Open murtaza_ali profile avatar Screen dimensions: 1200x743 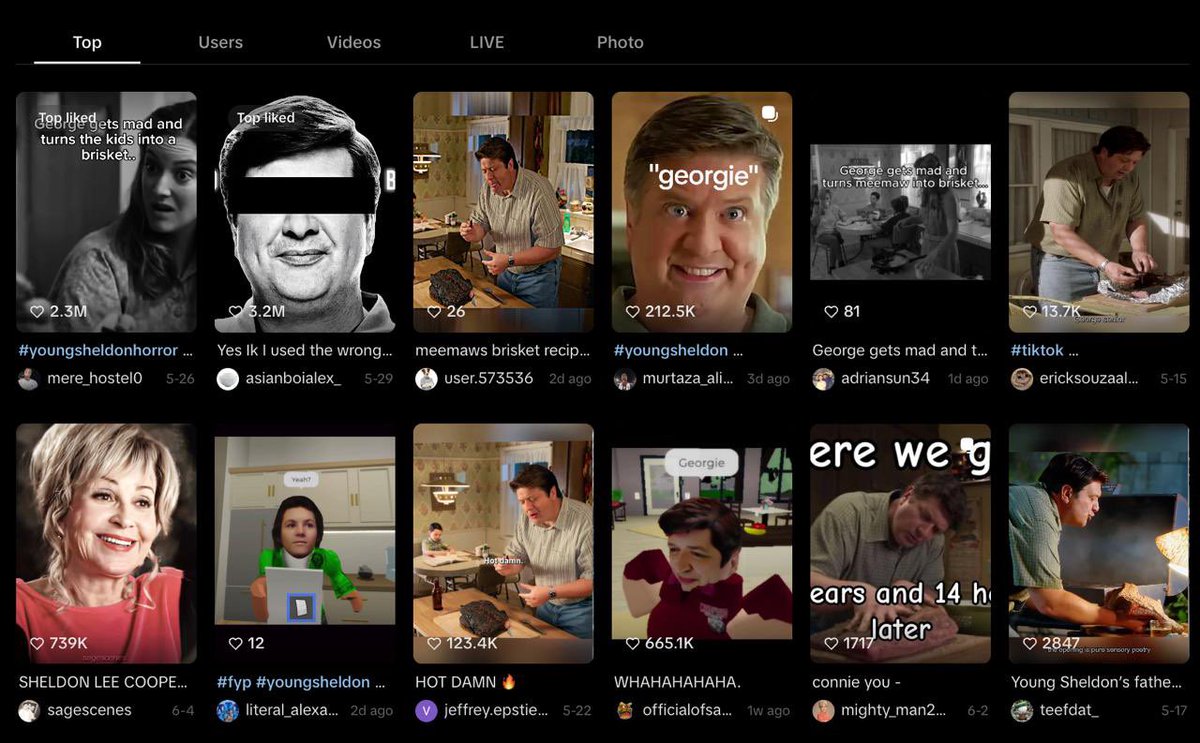[625, 379]
